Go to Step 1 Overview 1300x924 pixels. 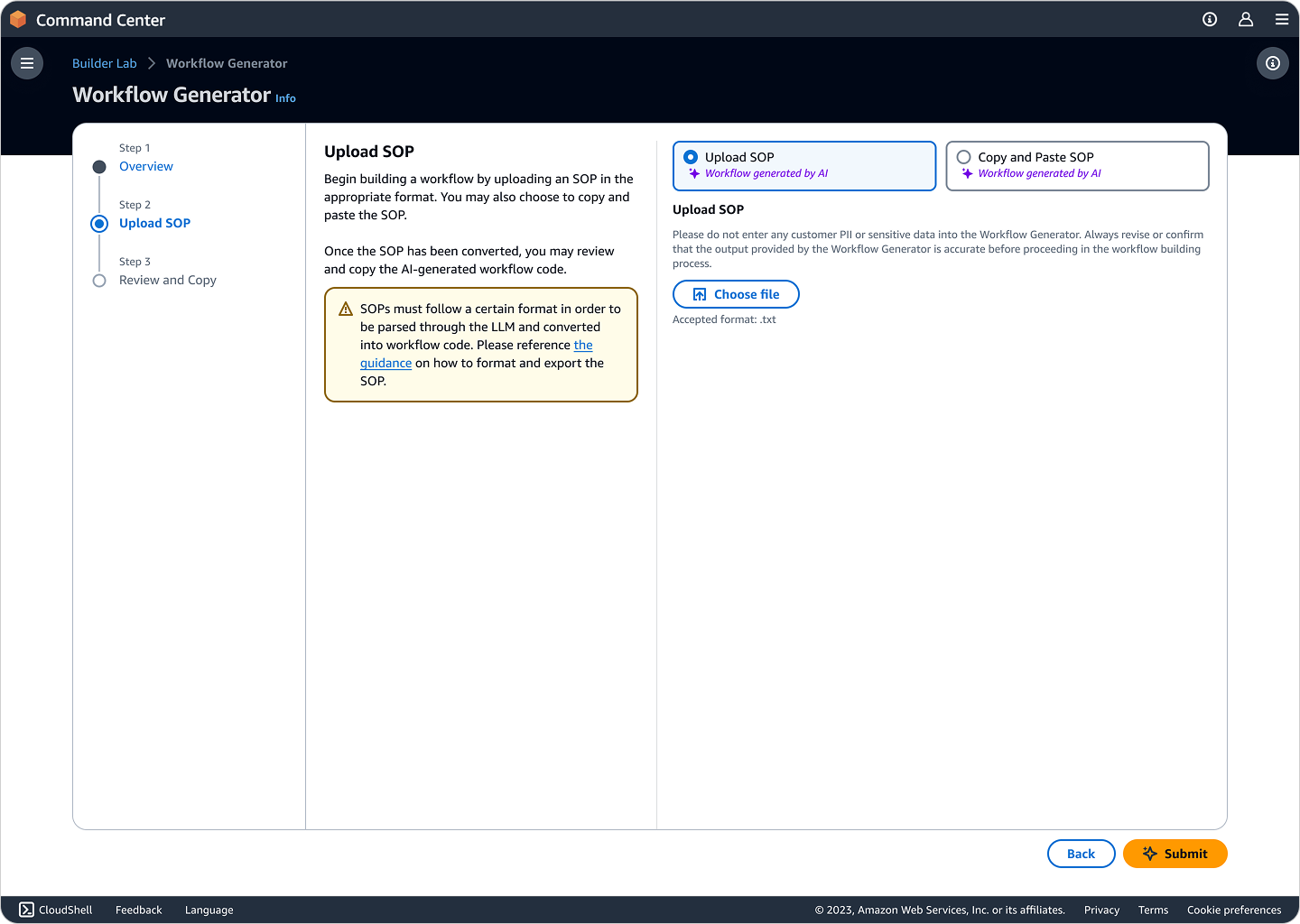[x=146, y=167]
